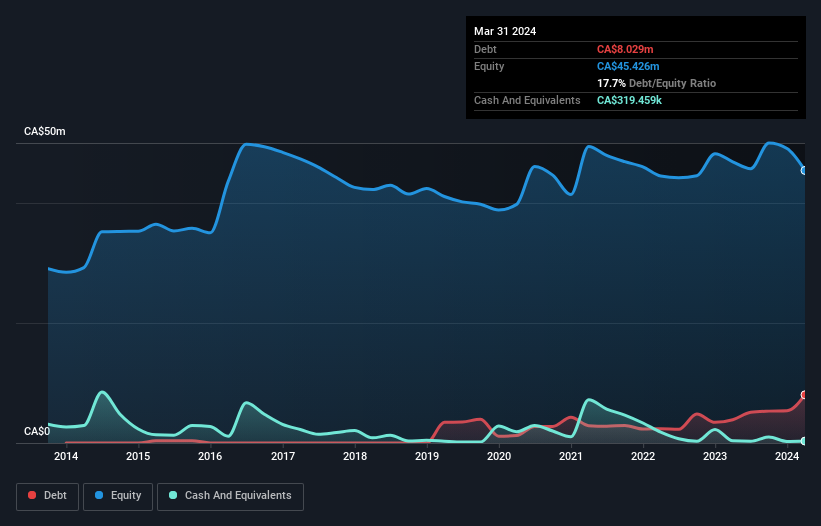821x526 pixels.
Task: Select the Debt endpoint marker on the red line
Action: pyautogui.click(x=804, y=395)
